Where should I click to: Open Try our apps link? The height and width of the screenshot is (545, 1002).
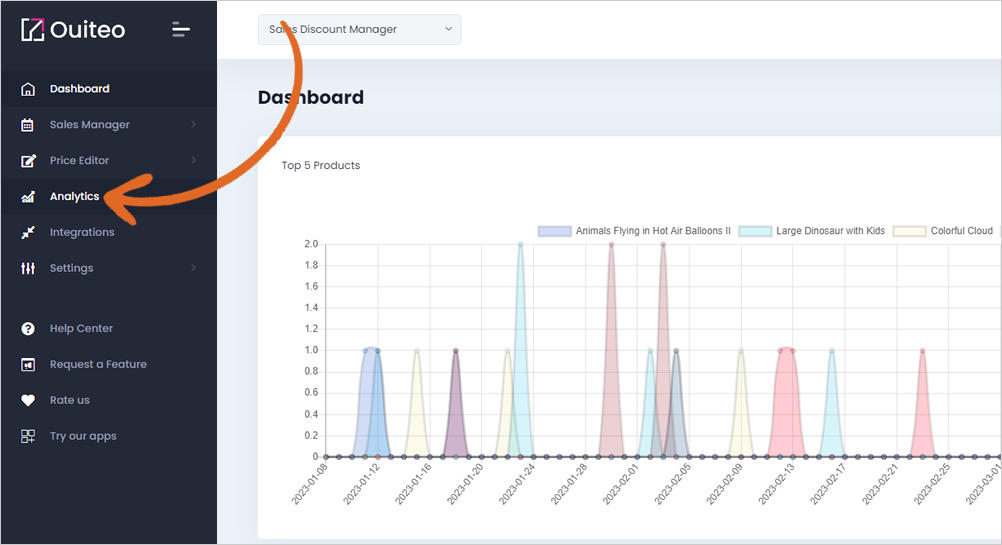pyautogui.click(x=83, y=436)
